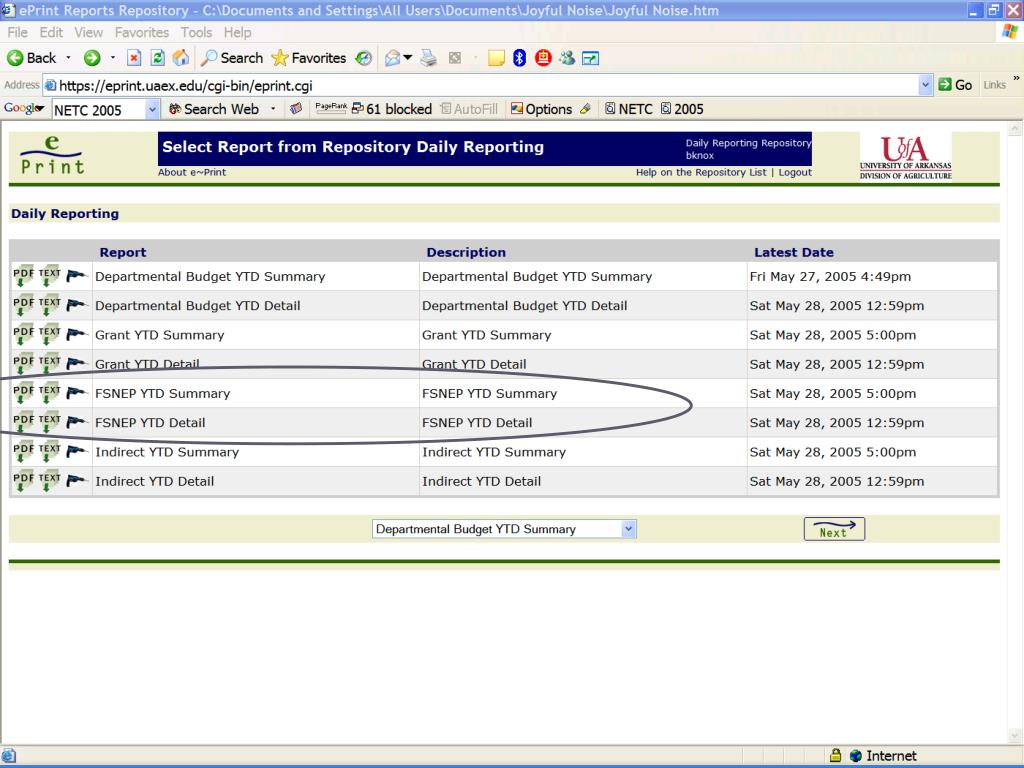Click browser Refresh toolbar icon

click(157, 58)
